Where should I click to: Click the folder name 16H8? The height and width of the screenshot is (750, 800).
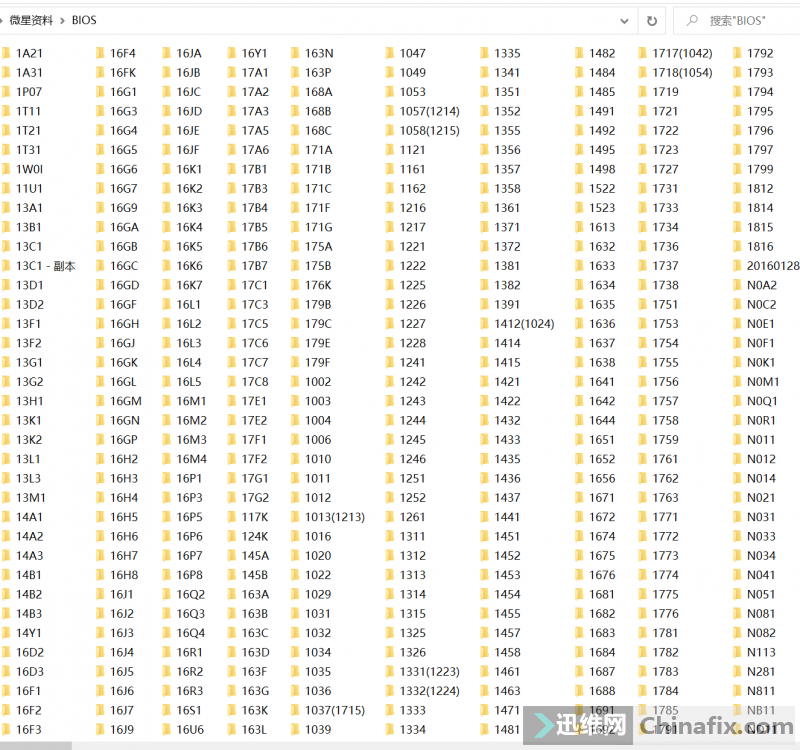pyautogui.click(x=124, y=575)
